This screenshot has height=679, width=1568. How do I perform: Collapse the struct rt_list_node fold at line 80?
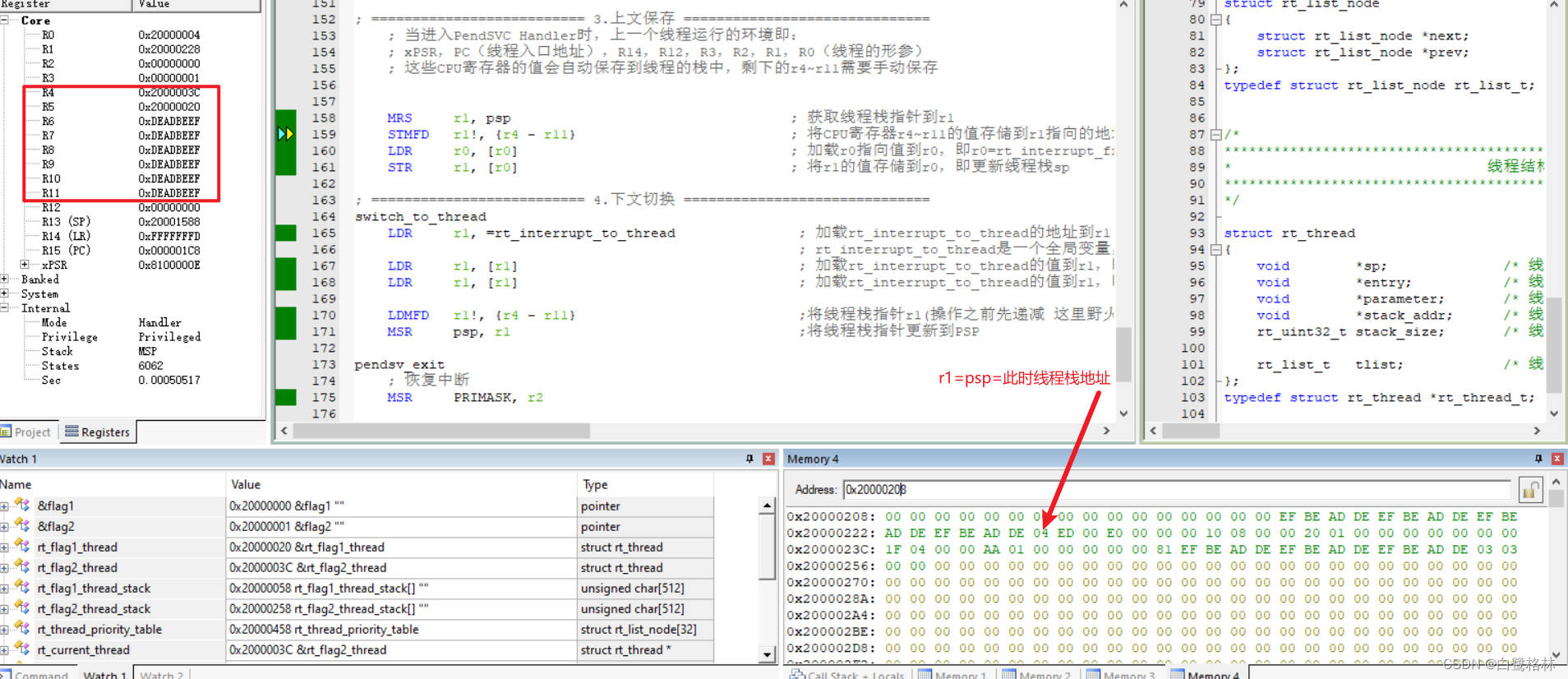click(1215, 20)
